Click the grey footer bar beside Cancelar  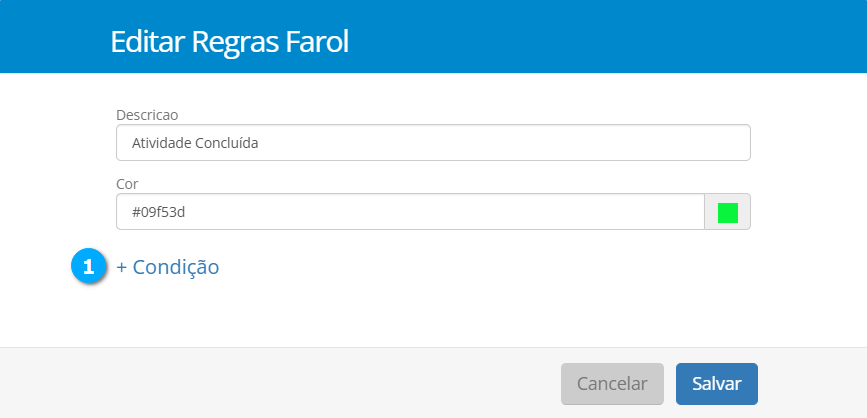[300, 383]
